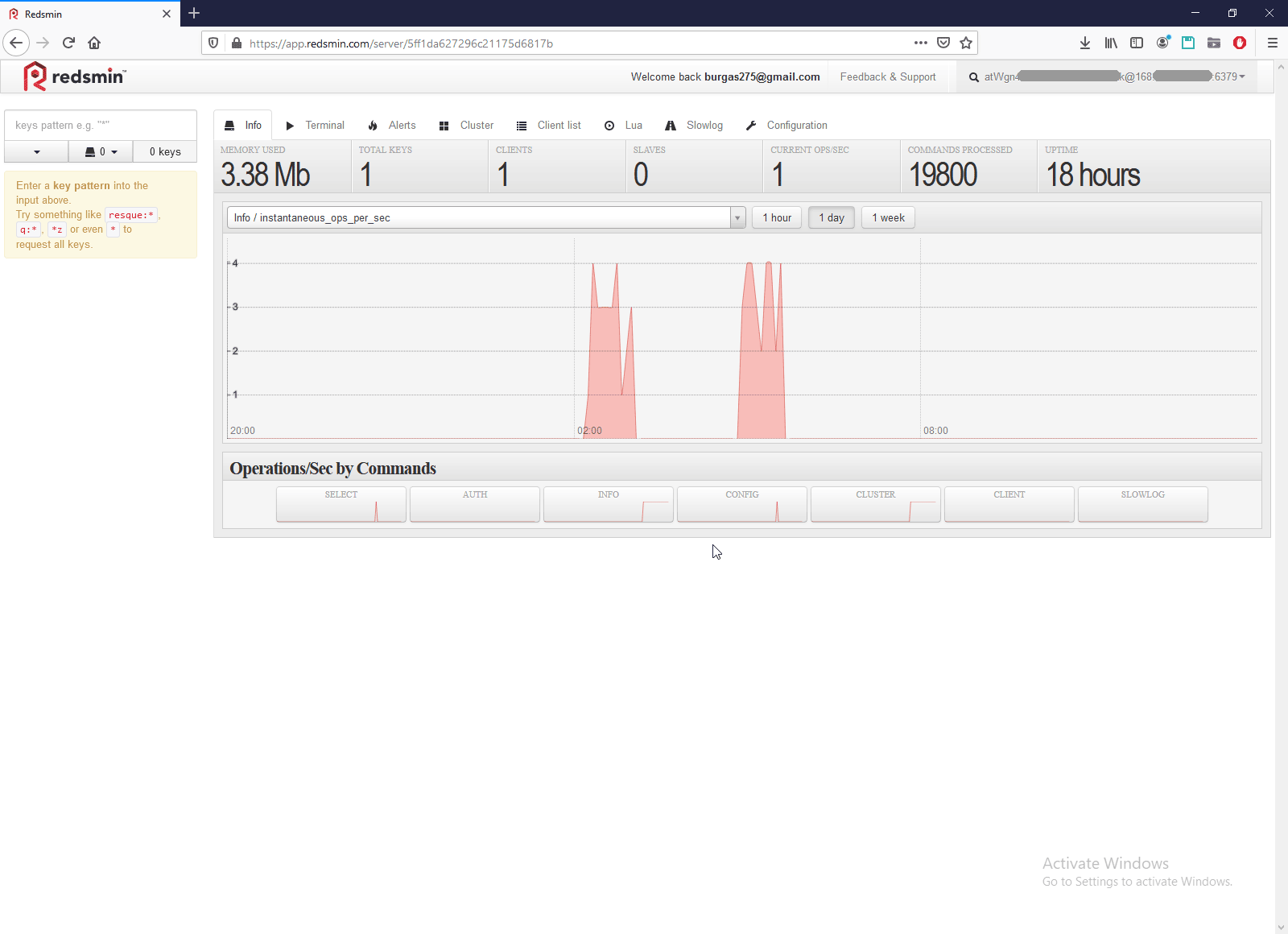Screen dimensions: 1288x934
Task: Click the CLIENT command sparkline
Action: pyautogui.click(x=1009, y=504)
